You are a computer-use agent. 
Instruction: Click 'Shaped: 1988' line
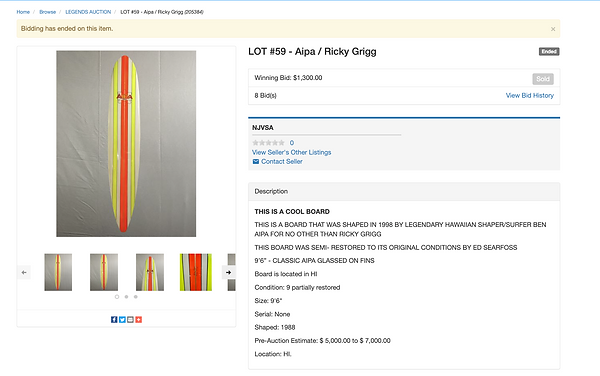click(275, 327)
